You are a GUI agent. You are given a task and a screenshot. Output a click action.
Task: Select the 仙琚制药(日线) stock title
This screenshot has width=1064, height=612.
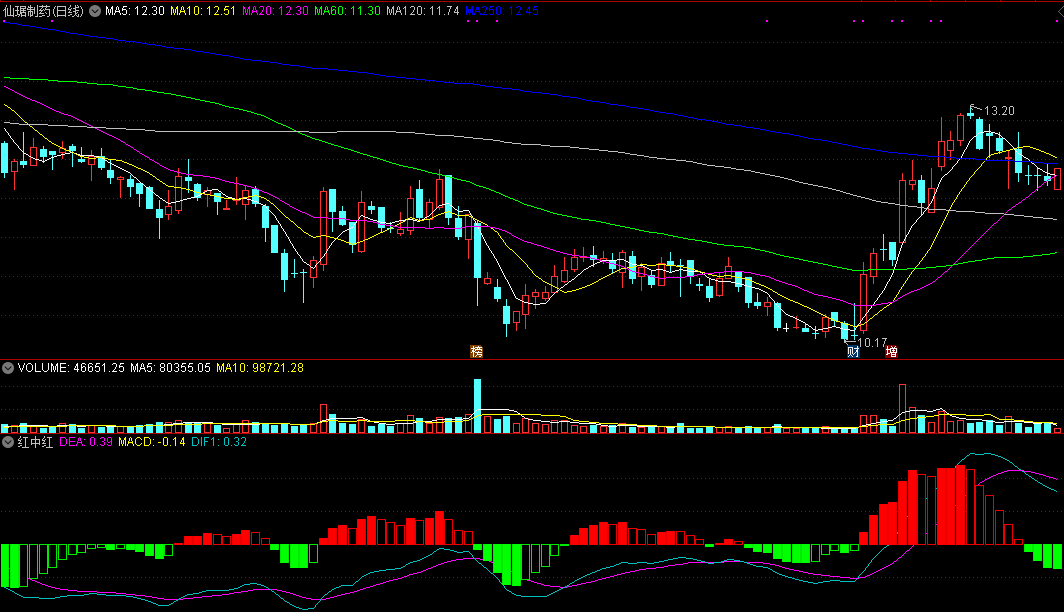pos(43,11)
